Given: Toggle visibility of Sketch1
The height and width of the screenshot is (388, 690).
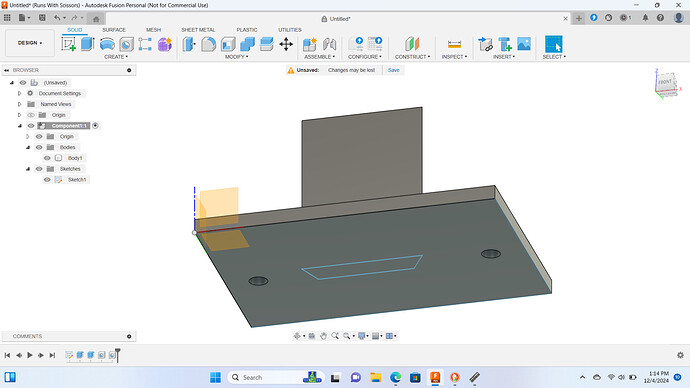Looking at the screenshot, I should coord(47,179).
